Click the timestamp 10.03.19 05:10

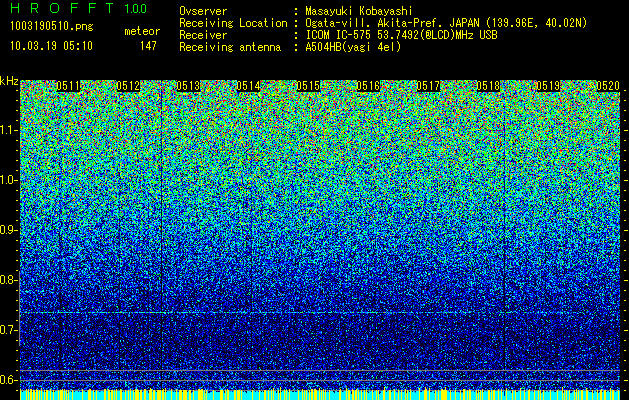51,46
